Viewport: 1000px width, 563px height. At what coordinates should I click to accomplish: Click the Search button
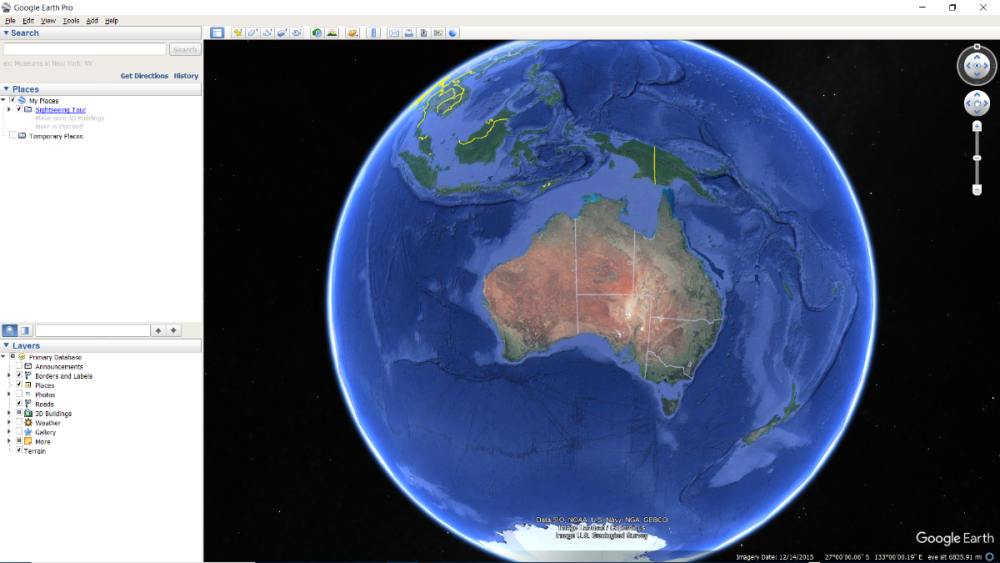(185, 49)
